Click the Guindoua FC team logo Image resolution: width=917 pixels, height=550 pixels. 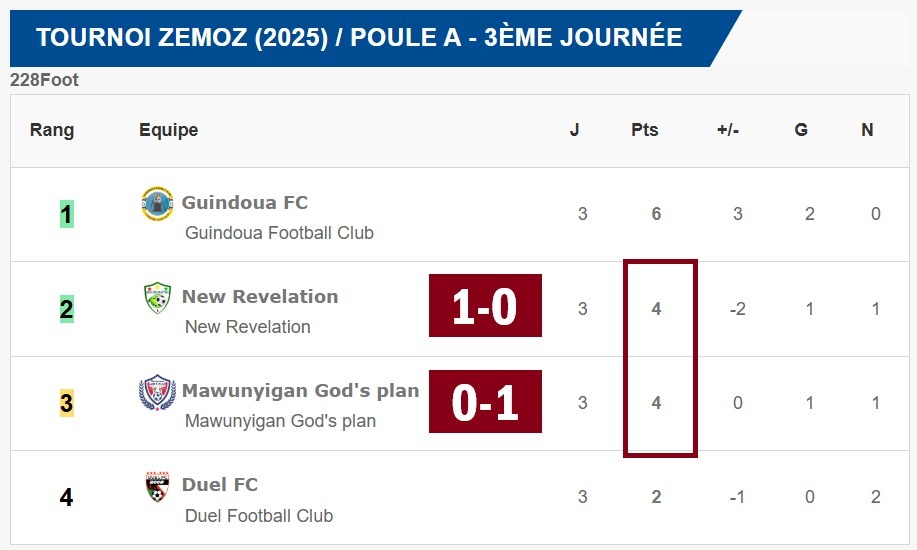[157, 203]
